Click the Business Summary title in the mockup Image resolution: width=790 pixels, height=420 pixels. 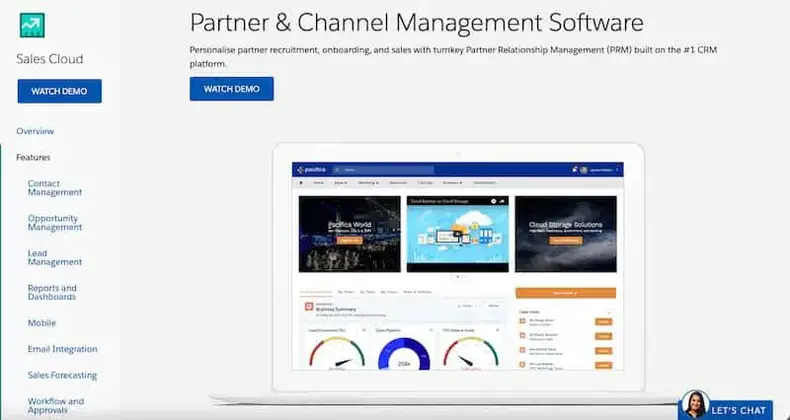336,309
